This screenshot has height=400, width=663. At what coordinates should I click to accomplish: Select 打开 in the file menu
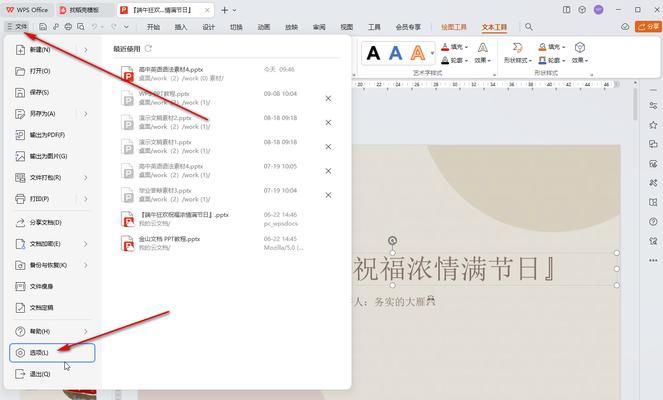point(40,71)
